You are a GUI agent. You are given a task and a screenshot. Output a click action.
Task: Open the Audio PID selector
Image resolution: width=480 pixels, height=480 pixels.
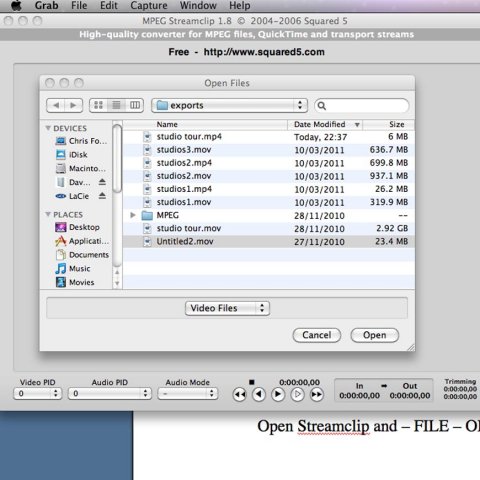coord(110,394)
